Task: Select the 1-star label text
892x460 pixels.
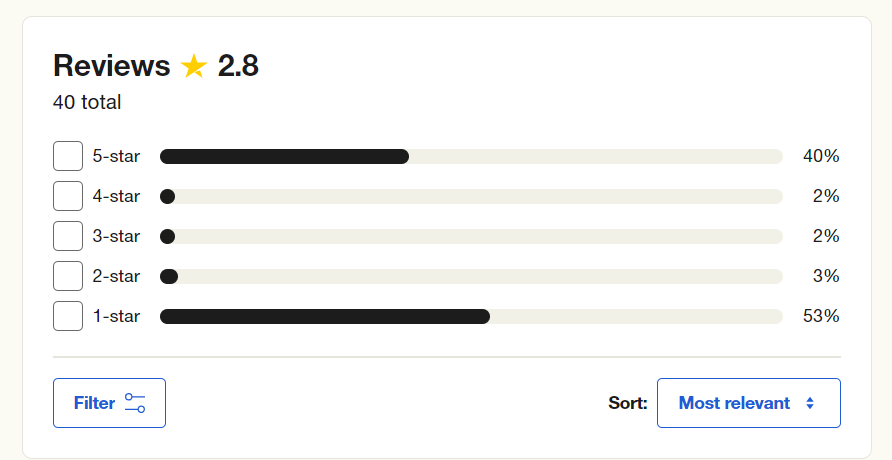Action: (x=116, y=316)
